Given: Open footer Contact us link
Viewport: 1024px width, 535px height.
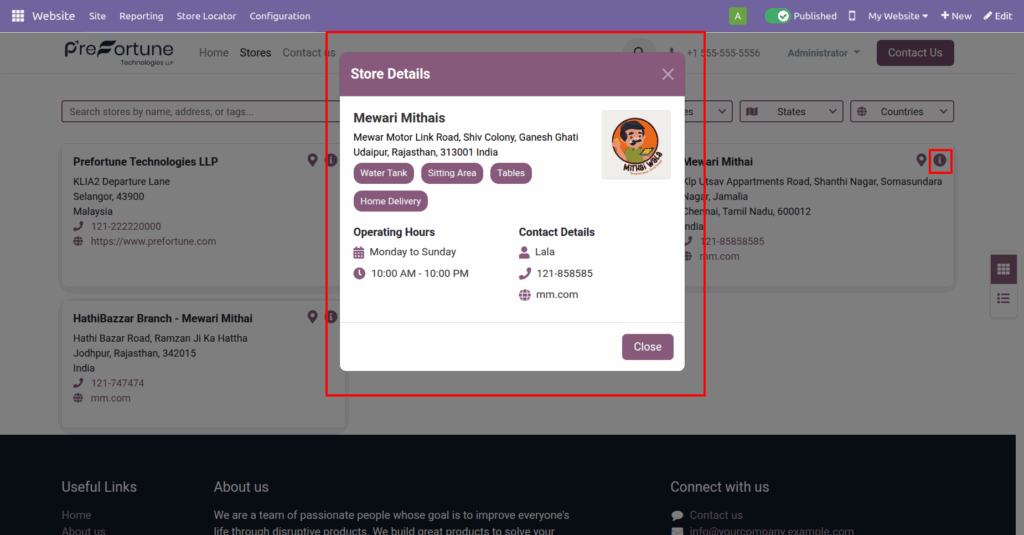Looking at the screenshot, I should pos(716,515).
